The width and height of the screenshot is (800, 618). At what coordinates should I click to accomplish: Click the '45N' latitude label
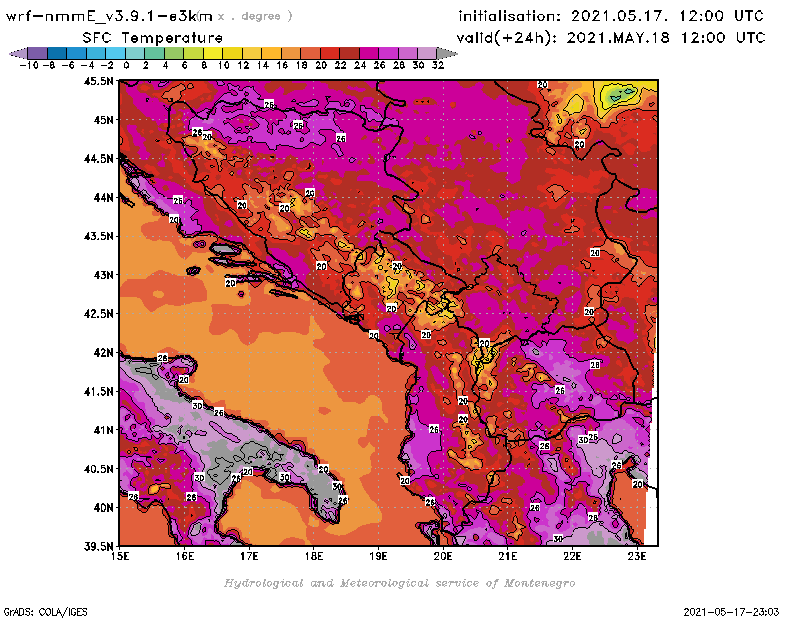click(x=103, y=120)
